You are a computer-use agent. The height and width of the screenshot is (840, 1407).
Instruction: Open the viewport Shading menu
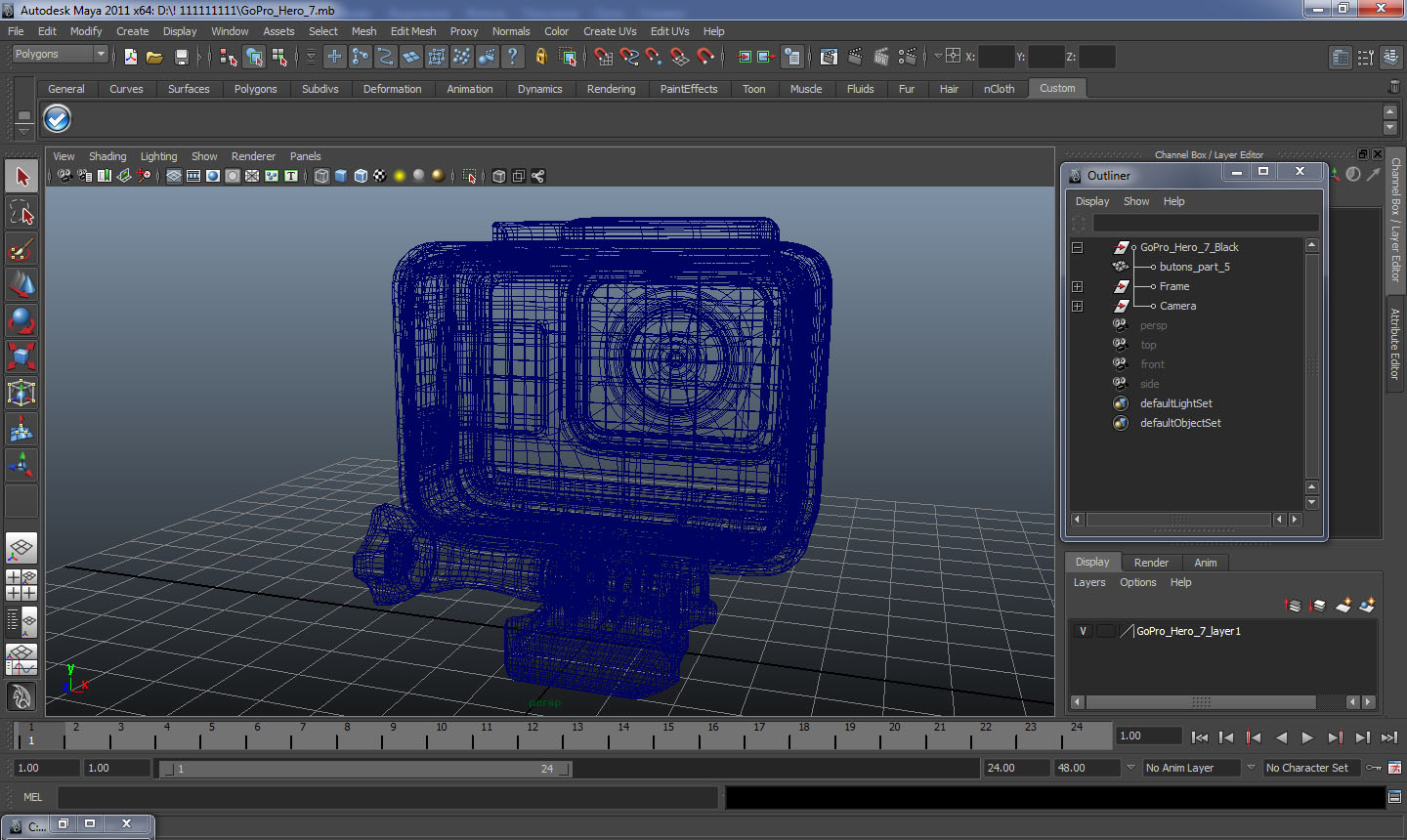[107, 156]
